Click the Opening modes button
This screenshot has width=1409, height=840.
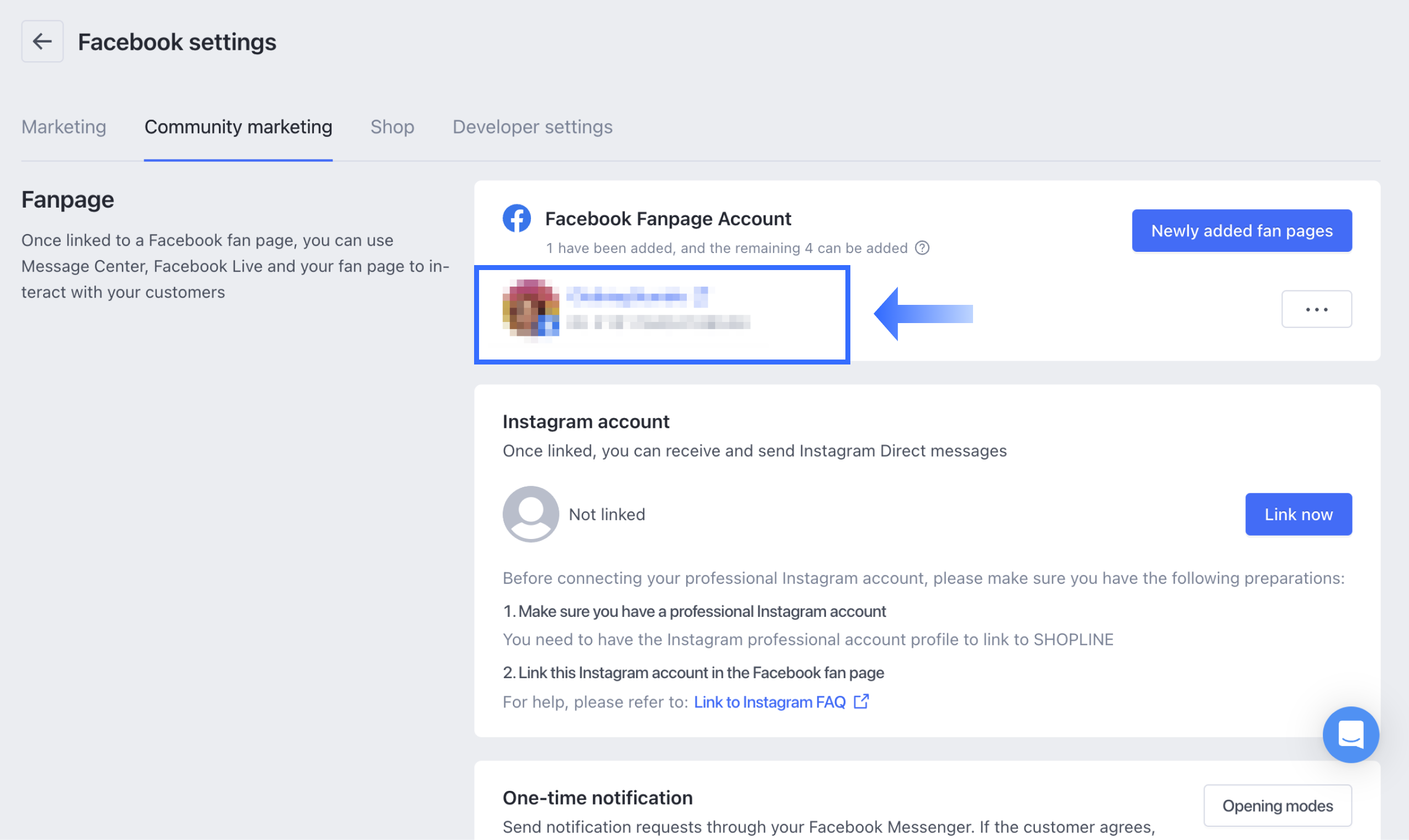1277,805
